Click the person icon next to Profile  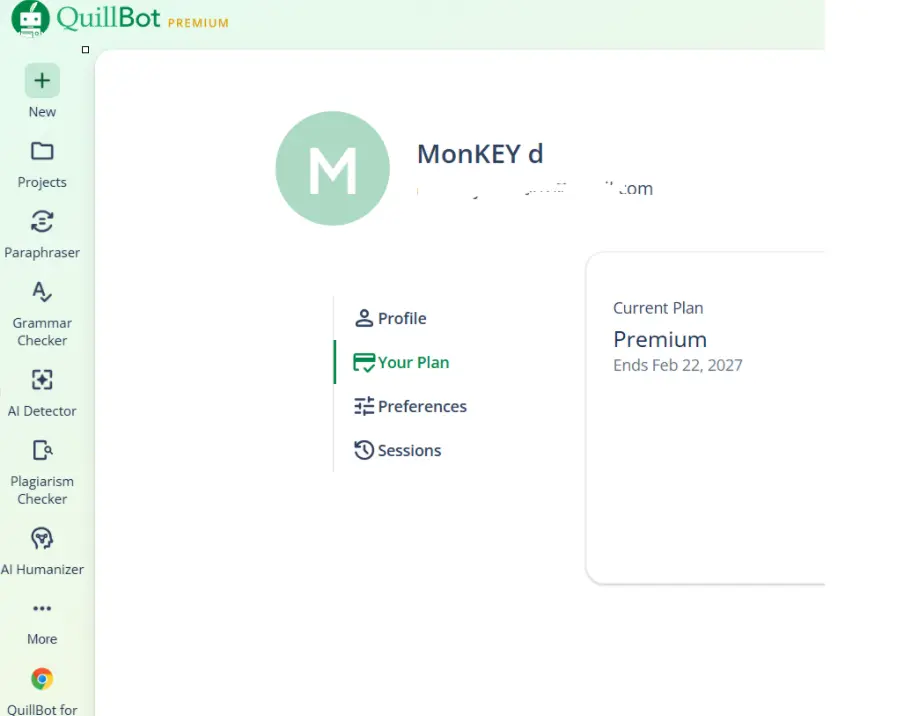tap(364, 319)
